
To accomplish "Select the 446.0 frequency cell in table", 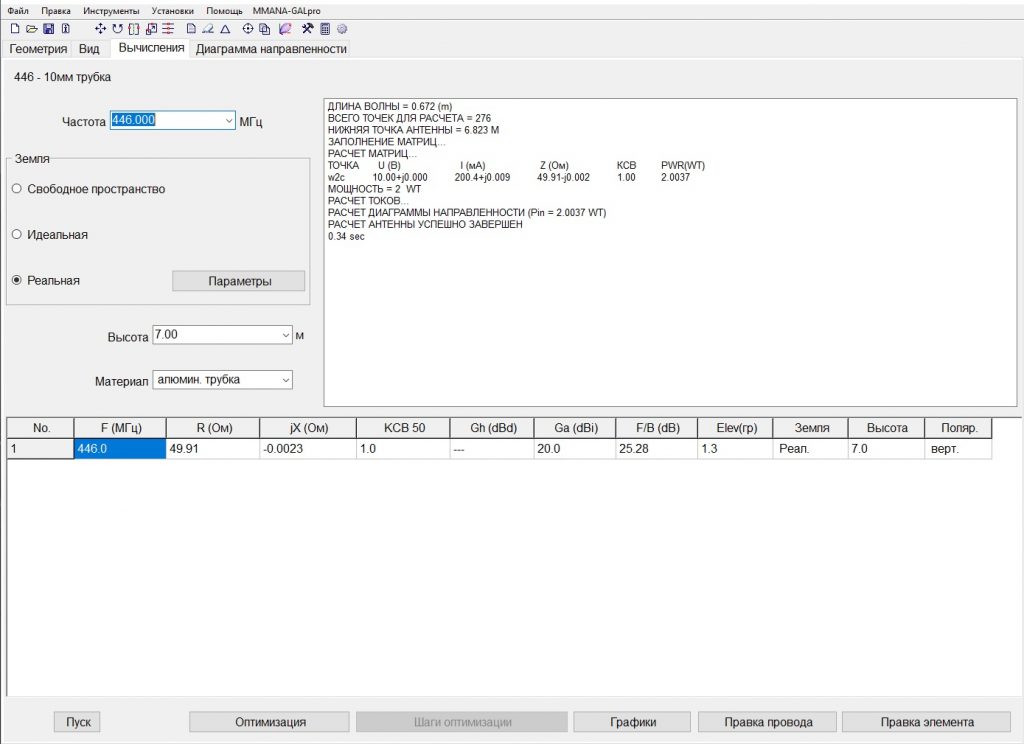I will [x=119, y=450].
